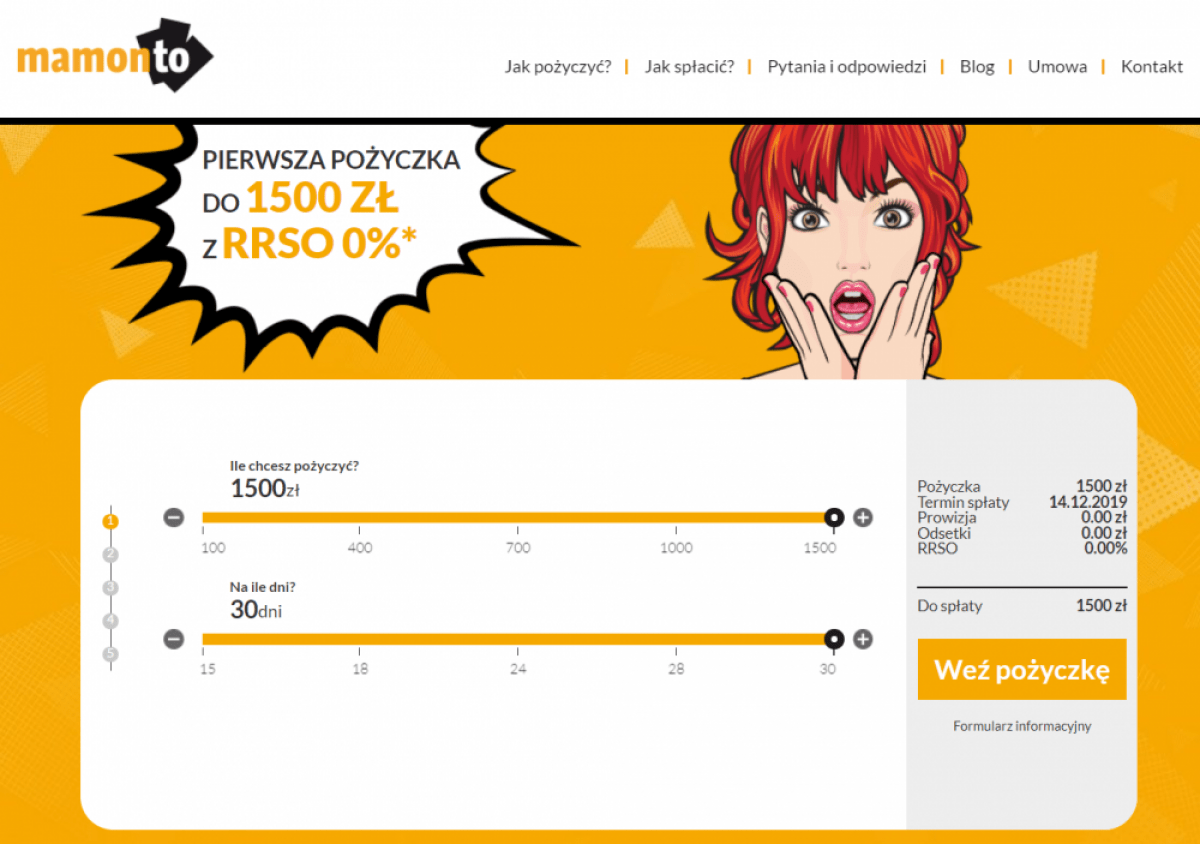Image resolution: width=1200 pixels, height=844 pixels.
Task: Click the 24 mark under days slider
Action: coord(517,669)
